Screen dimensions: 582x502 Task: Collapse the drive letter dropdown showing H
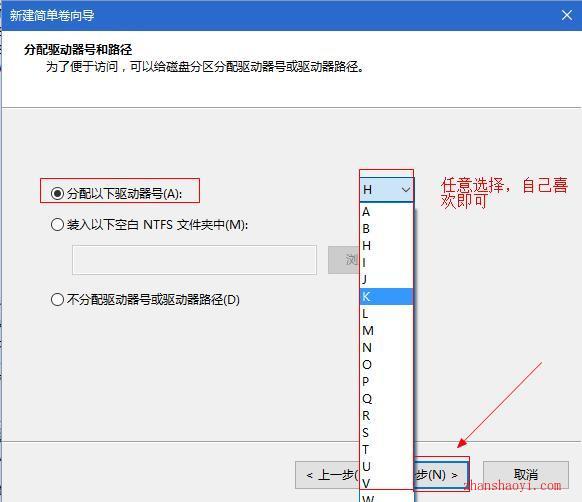click(x=386, y=190)
